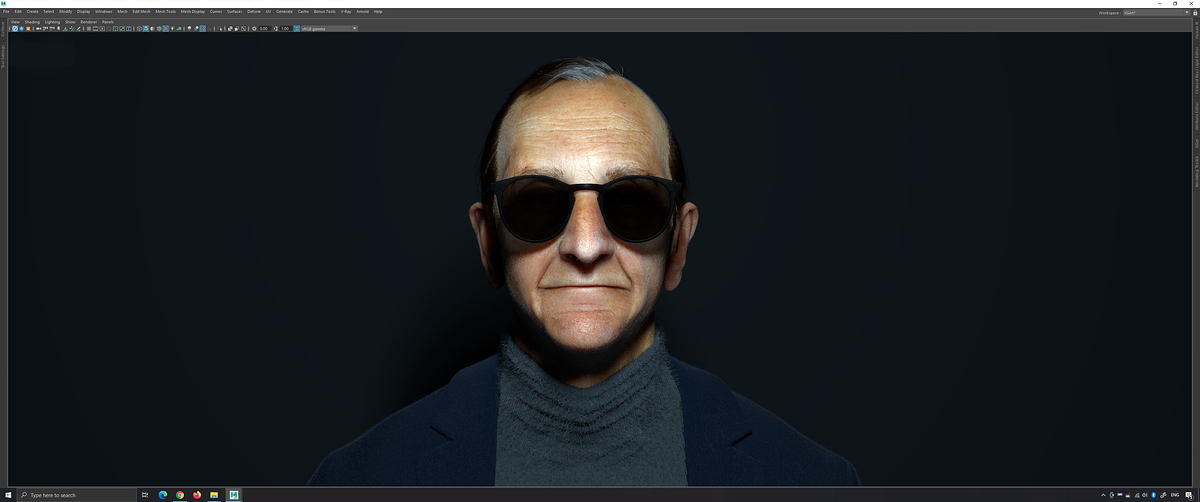Open the Human IK side tab
The width and height of the screenshot is (1200, 502).
[x=1196, y=29]
